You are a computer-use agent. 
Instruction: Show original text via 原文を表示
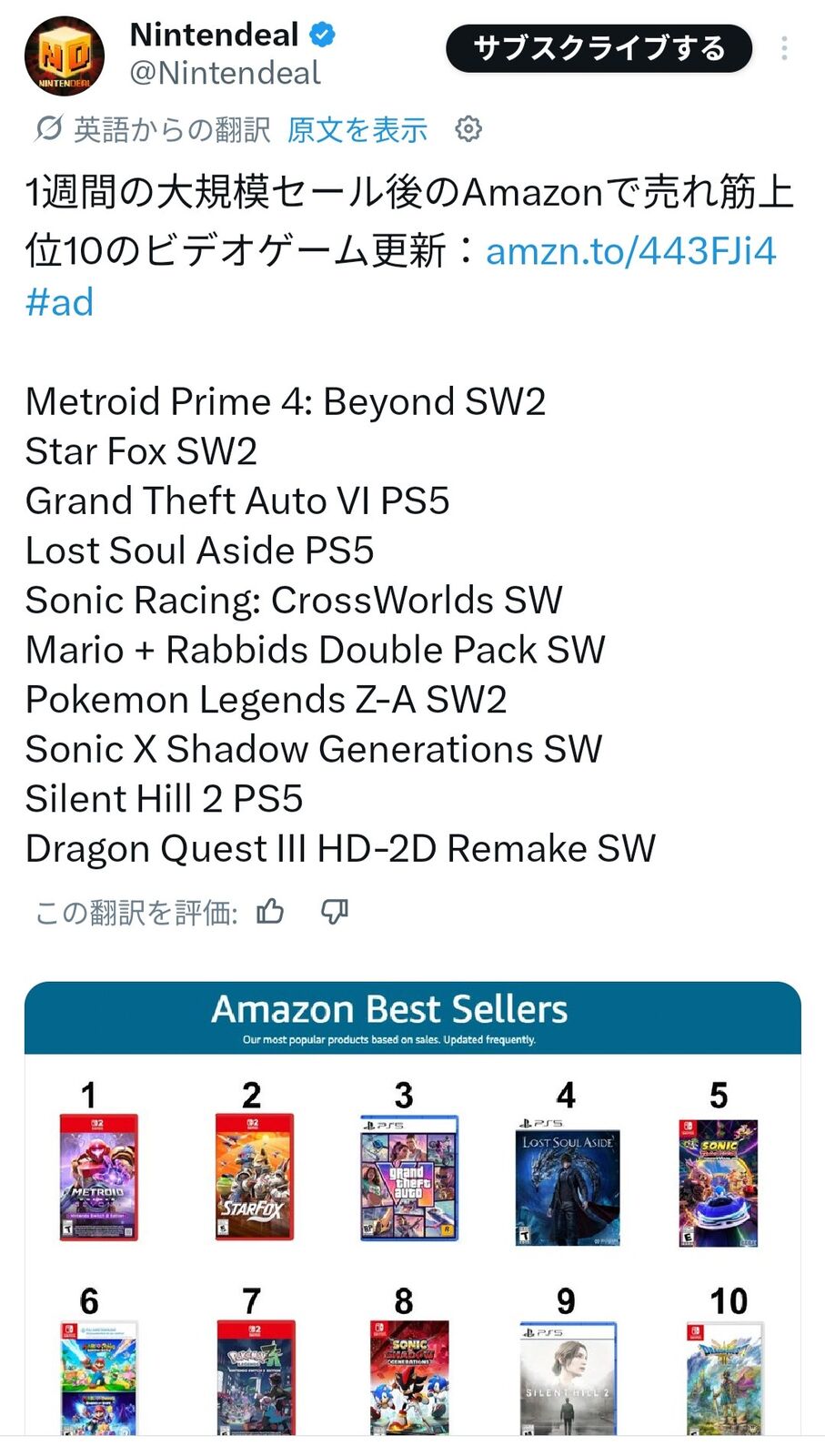(x=357, y=129)
